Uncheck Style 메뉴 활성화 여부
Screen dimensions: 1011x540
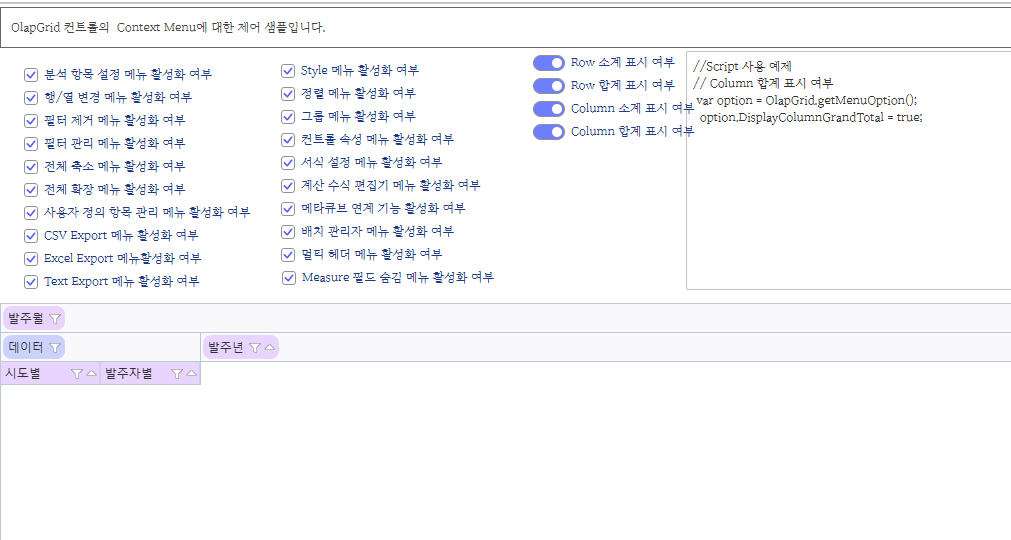tap(288, 71)
